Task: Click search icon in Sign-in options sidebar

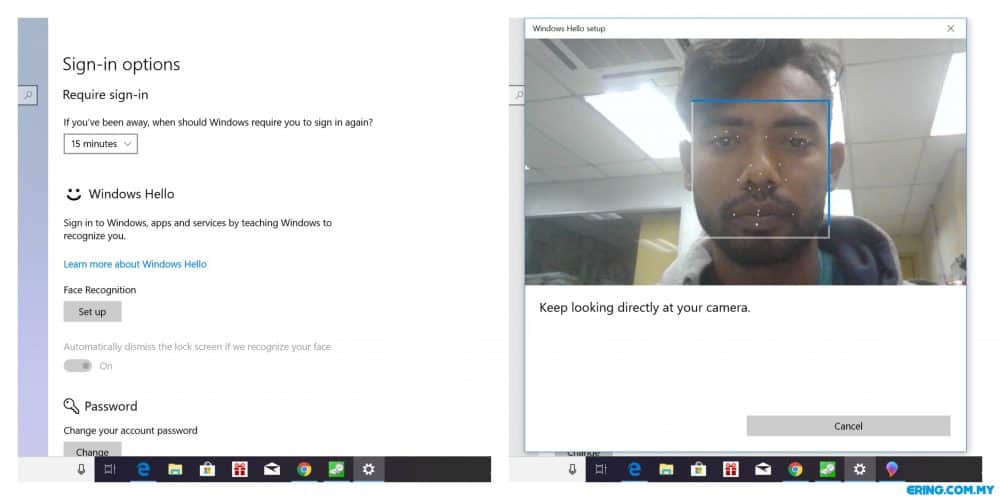Action: pyautogui.click(x=27, y=96)
